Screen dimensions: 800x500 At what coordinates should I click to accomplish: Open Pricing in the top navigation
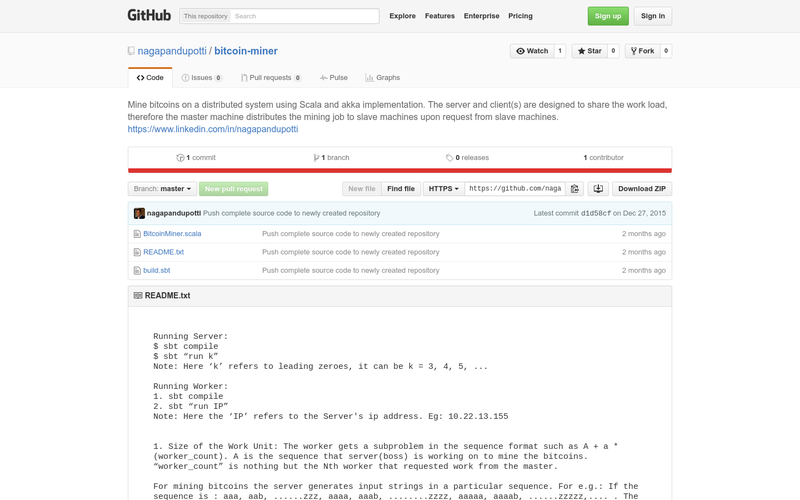tap(520, 16)
